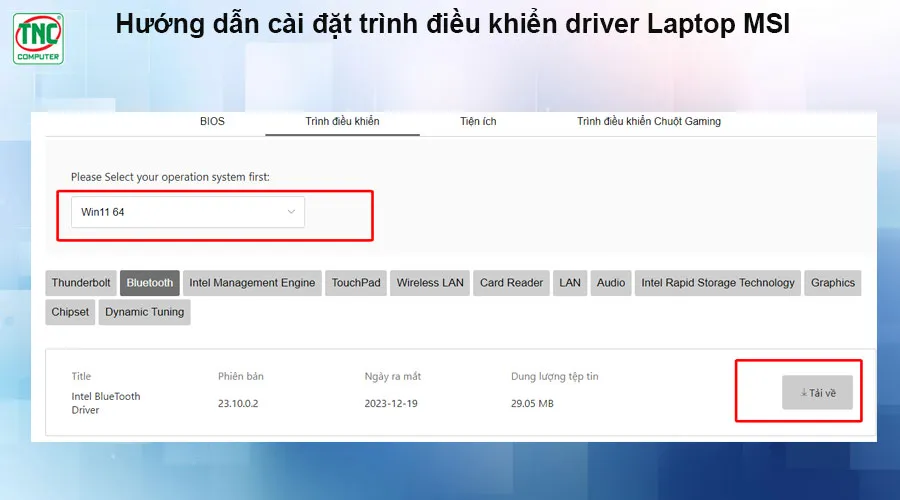900x500 pixels.
Task: Select the Card Reader category
Action: (x=511, y=283)
